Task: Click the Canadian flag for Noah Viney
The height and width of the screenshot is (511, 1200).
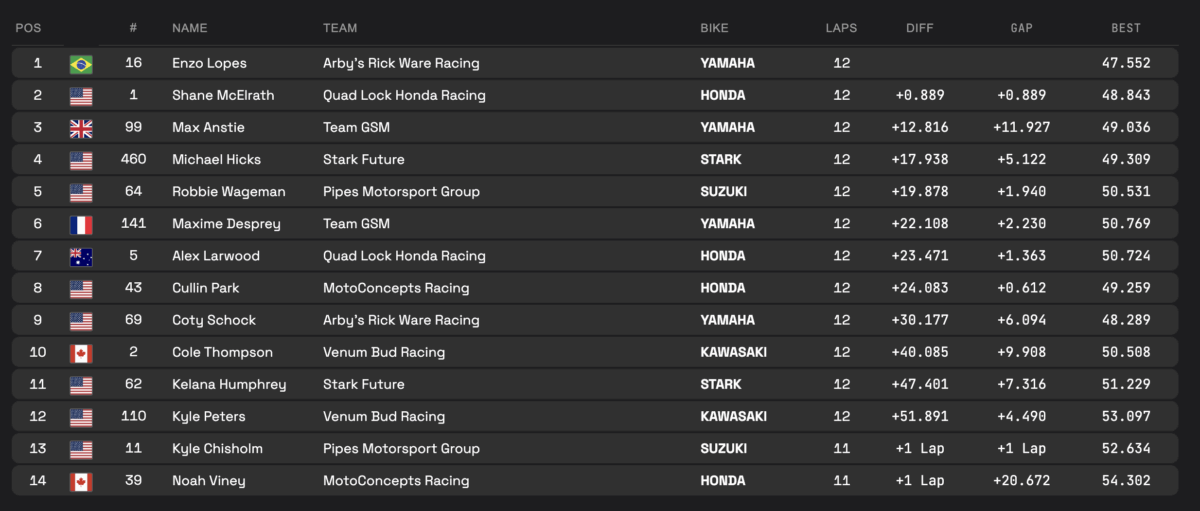Action: [x=81, y=482]
